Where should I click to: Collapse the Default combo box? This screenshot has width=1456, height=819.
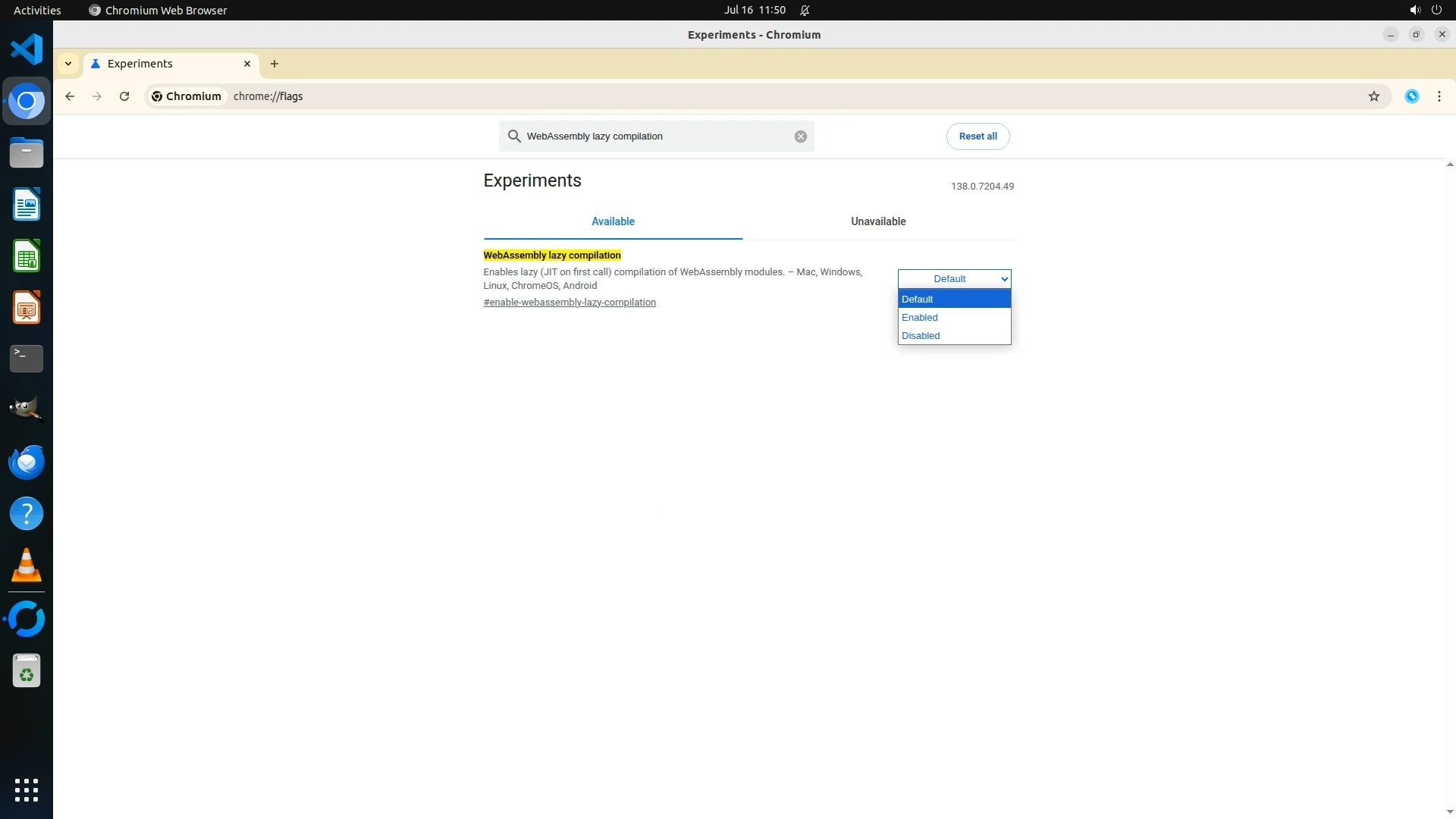click(x=953, y=279)
